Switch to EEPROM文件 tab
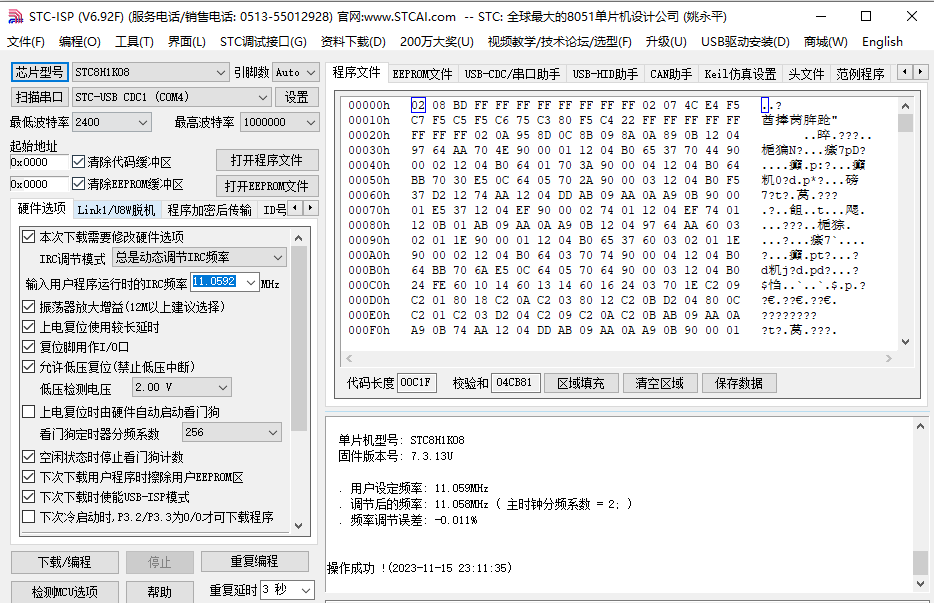Image resolution: width=934 pixels, height=603 pixels. click(422, 74)
